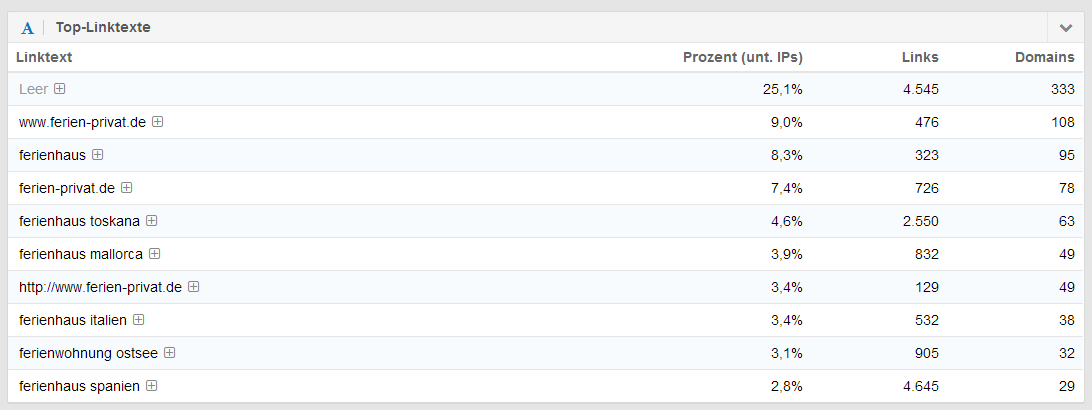Collapse the Top-Linktexte panel with the chevron
The image size is (1092, 410).
tap(1066, 28)
